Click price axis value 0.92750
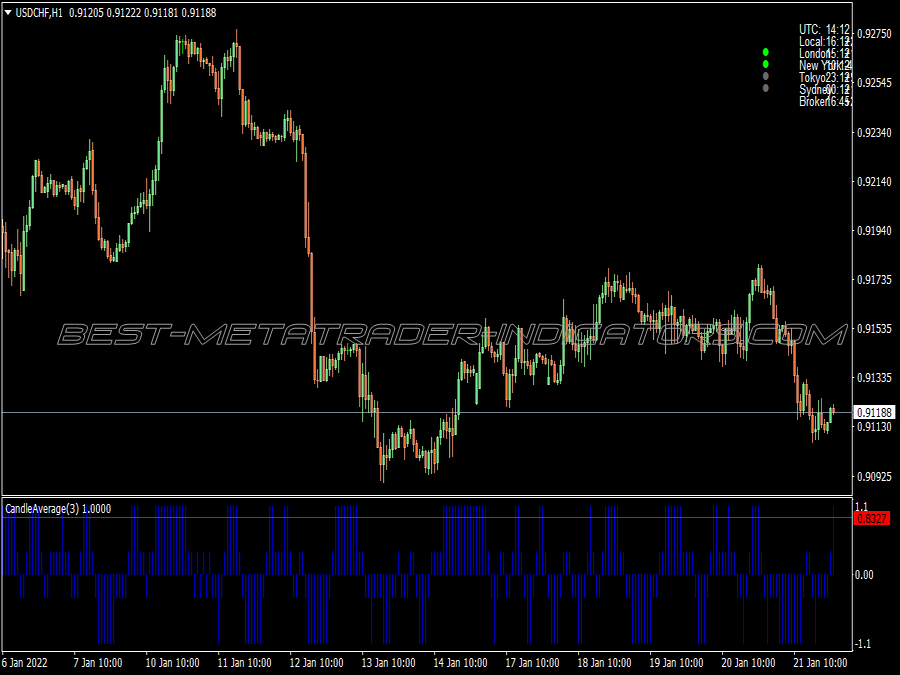The width and height of the screenshot is (900, 675). click(x=874, y=34)
